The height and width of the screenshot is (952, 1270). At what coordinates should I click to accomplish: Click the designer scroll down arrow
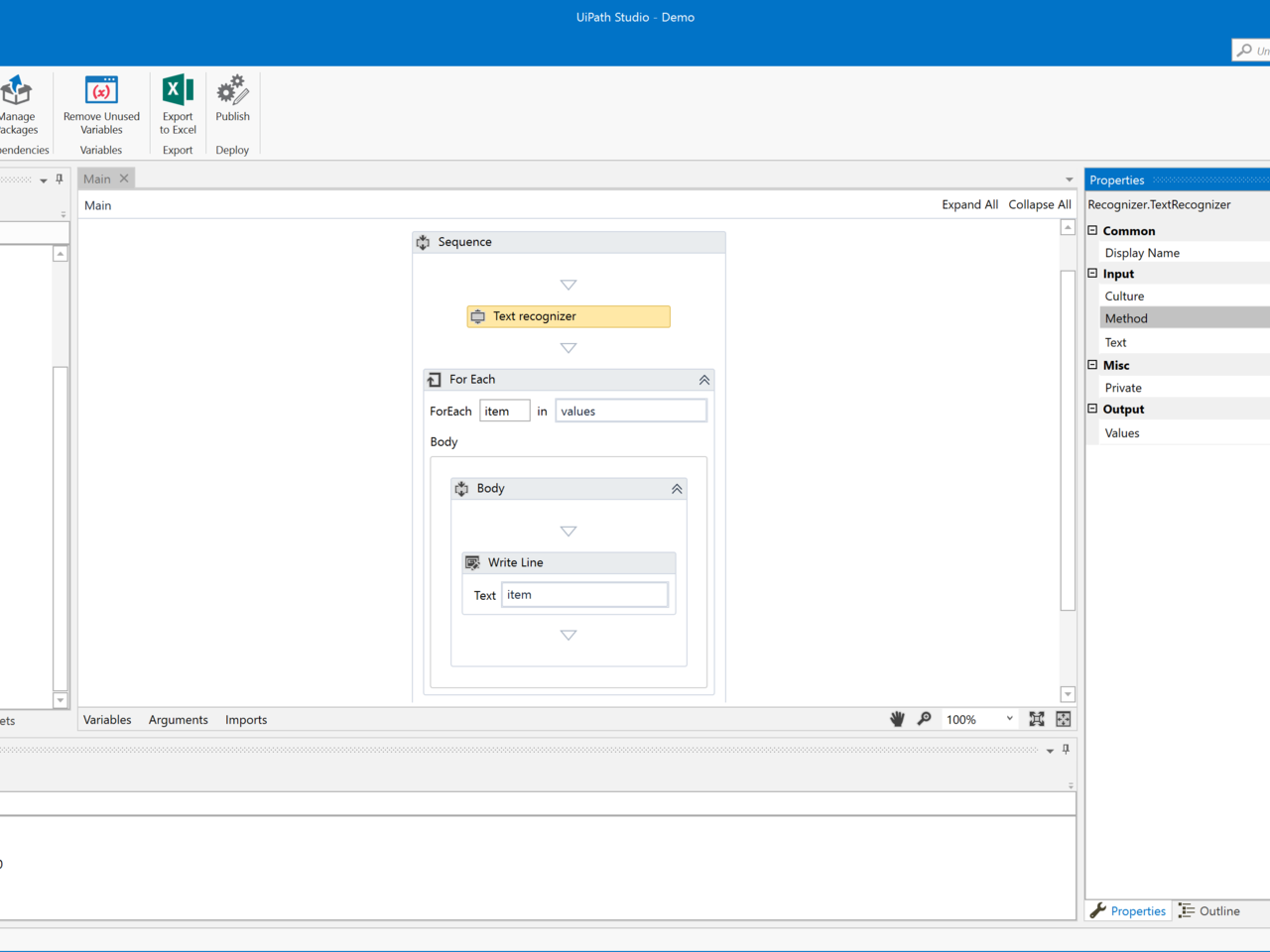[1068, 694]
